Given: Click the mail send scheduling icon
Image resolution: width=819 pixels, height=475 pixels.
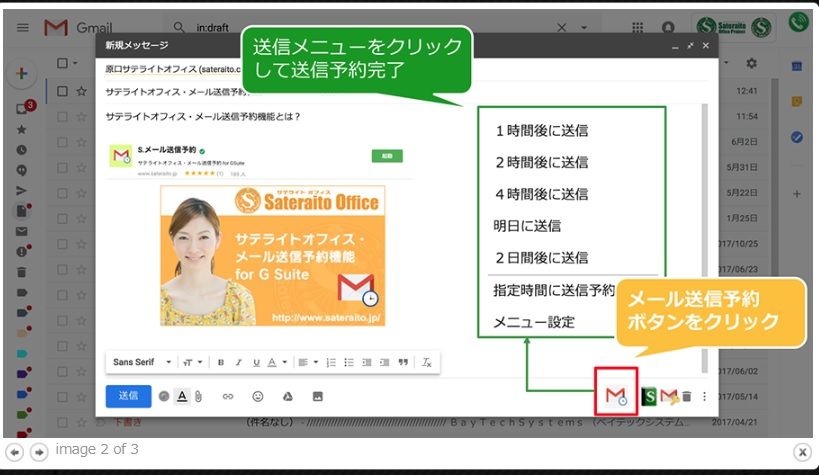Looking at the screenshot, I should 615,396.
